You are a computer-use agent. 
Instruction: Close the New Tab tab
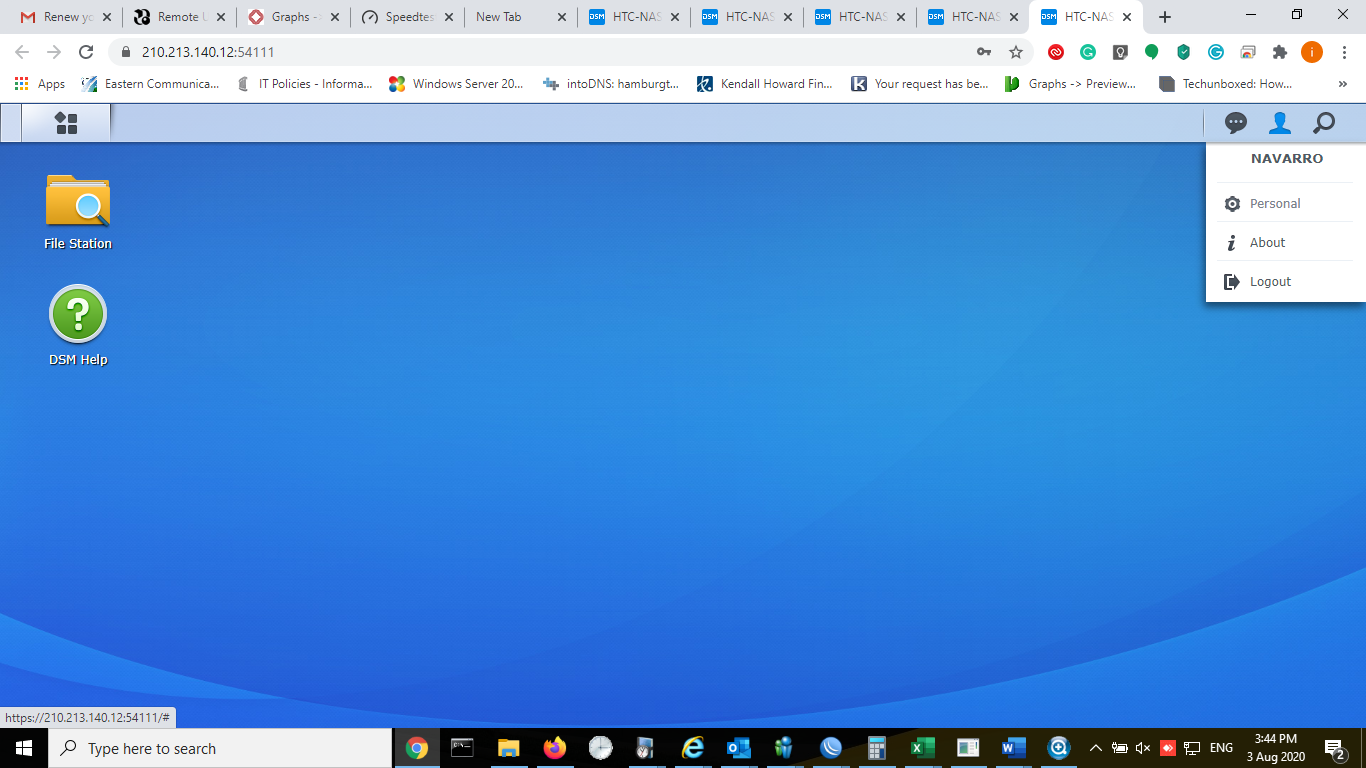(561, 17)
